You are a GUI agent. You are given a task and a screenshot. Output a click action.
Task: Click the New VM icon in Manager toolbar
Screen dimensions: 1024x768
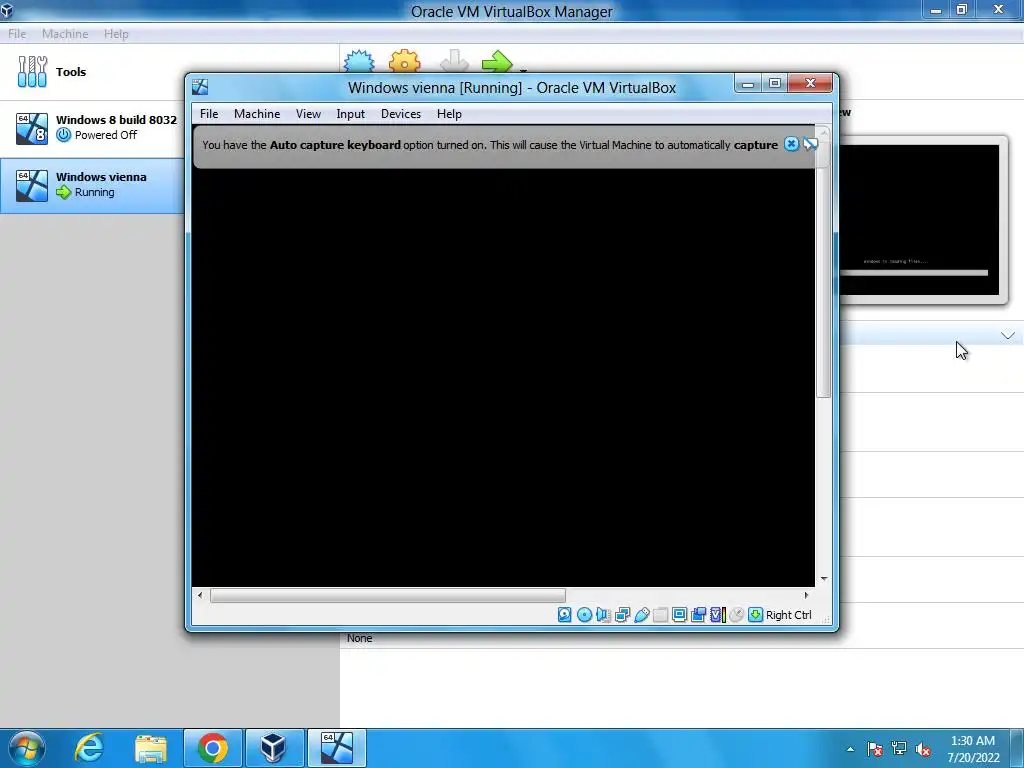click(x=359, y=62)
